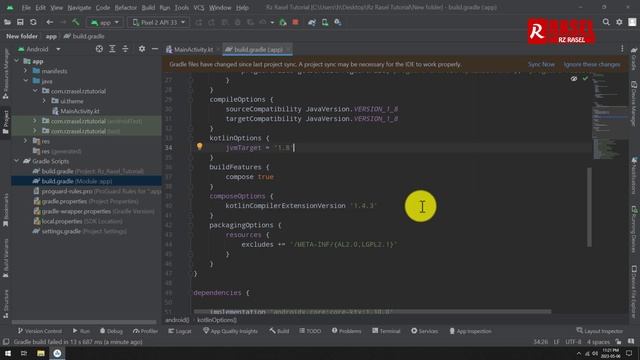Image resolution: width=640 pixels, height=360 pixels.
Task: Toggle Build Variants tool window
Action: 6,258
